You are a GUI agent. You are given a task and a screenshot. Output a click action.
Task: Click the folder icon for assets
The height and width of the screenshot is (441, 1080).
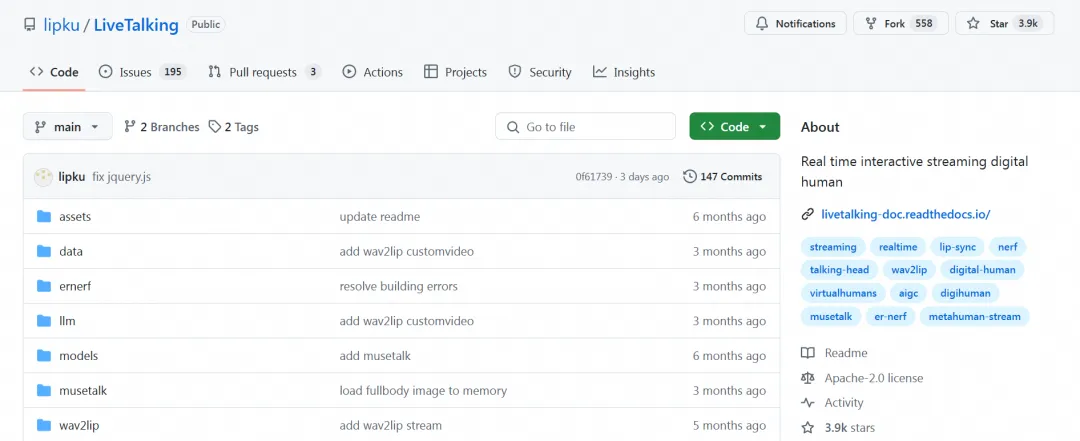44,216
